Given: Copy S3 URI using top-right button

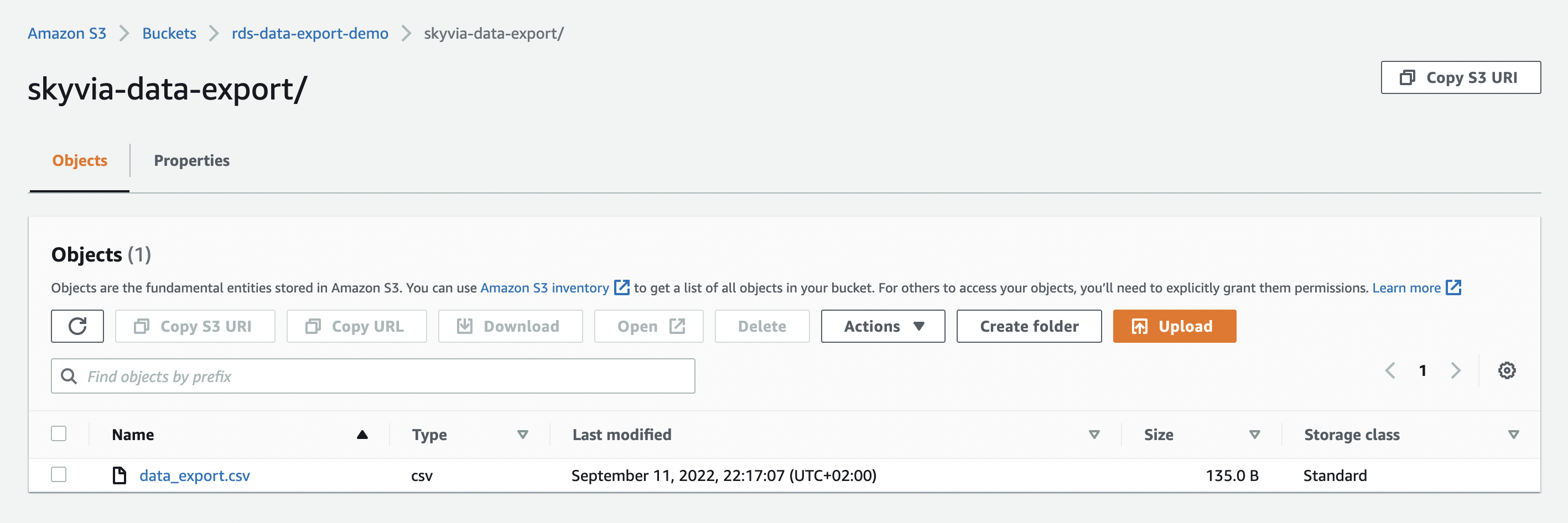Looking at the screenshot, I should coord(1460,77).
